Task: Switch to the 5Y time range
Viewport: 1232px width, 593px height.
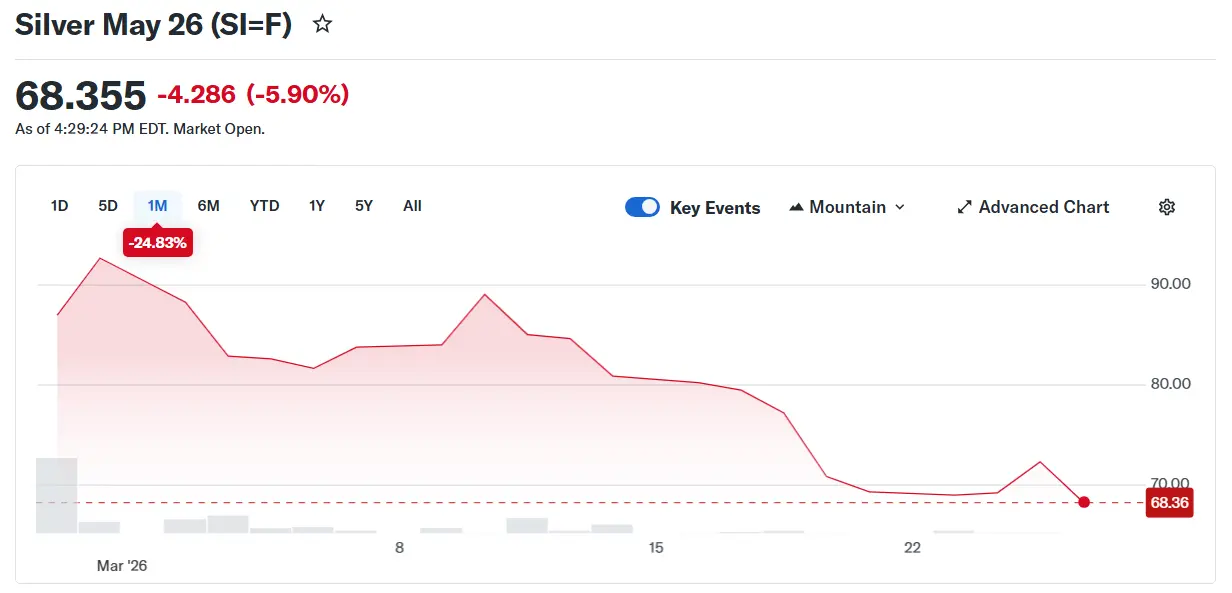Action: tap(363, 206)
